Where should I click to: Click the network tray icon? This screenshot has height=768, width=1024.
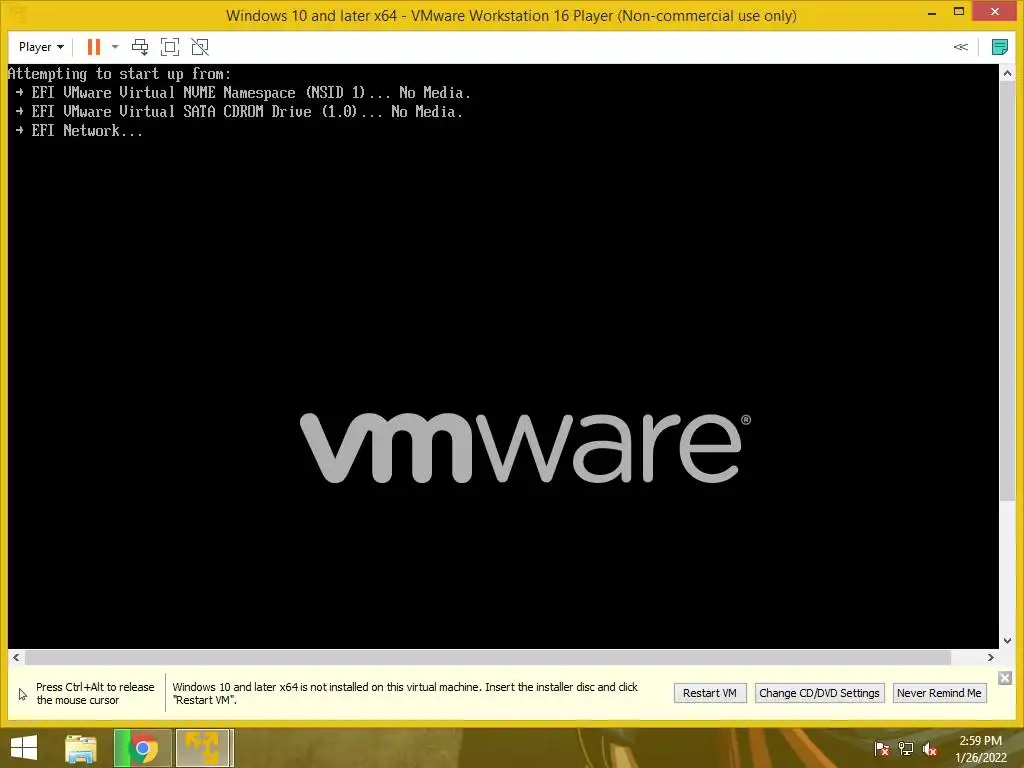[906, 749]
